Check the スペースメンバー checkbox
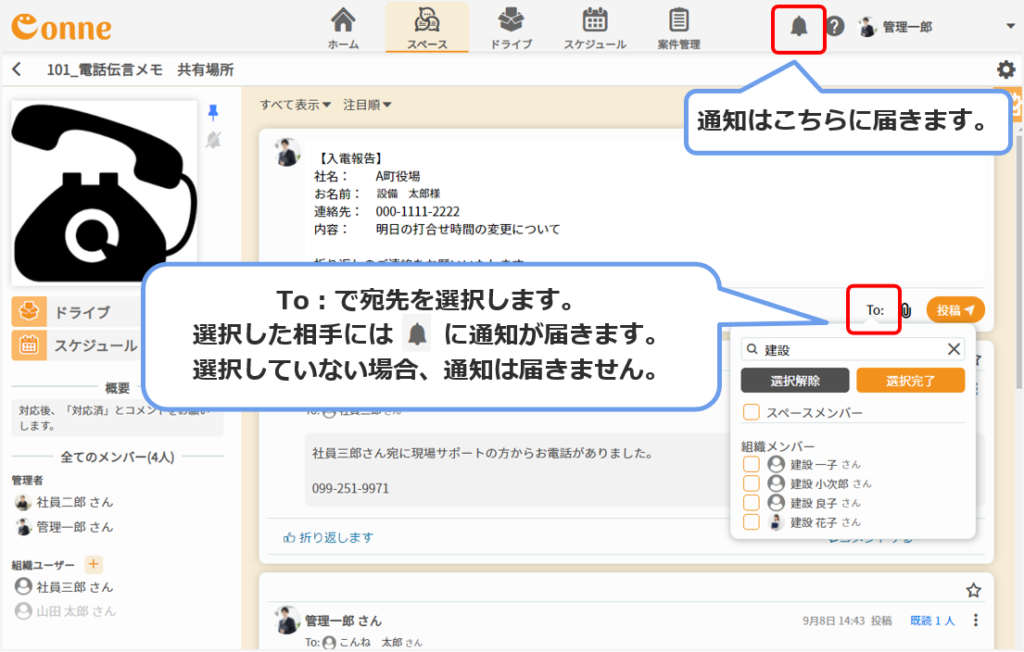This screenshot has height=652, width=1024. [x=751, y=412]
